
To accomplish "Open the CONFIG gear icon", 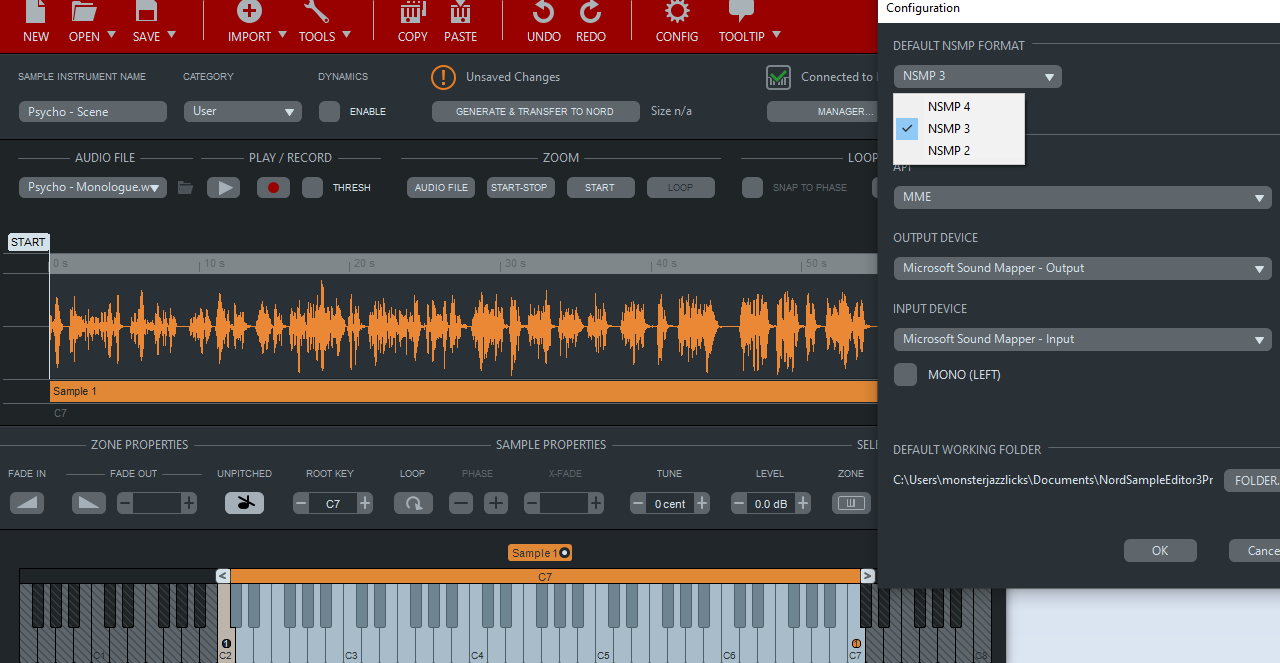I will tap(677, 14).
